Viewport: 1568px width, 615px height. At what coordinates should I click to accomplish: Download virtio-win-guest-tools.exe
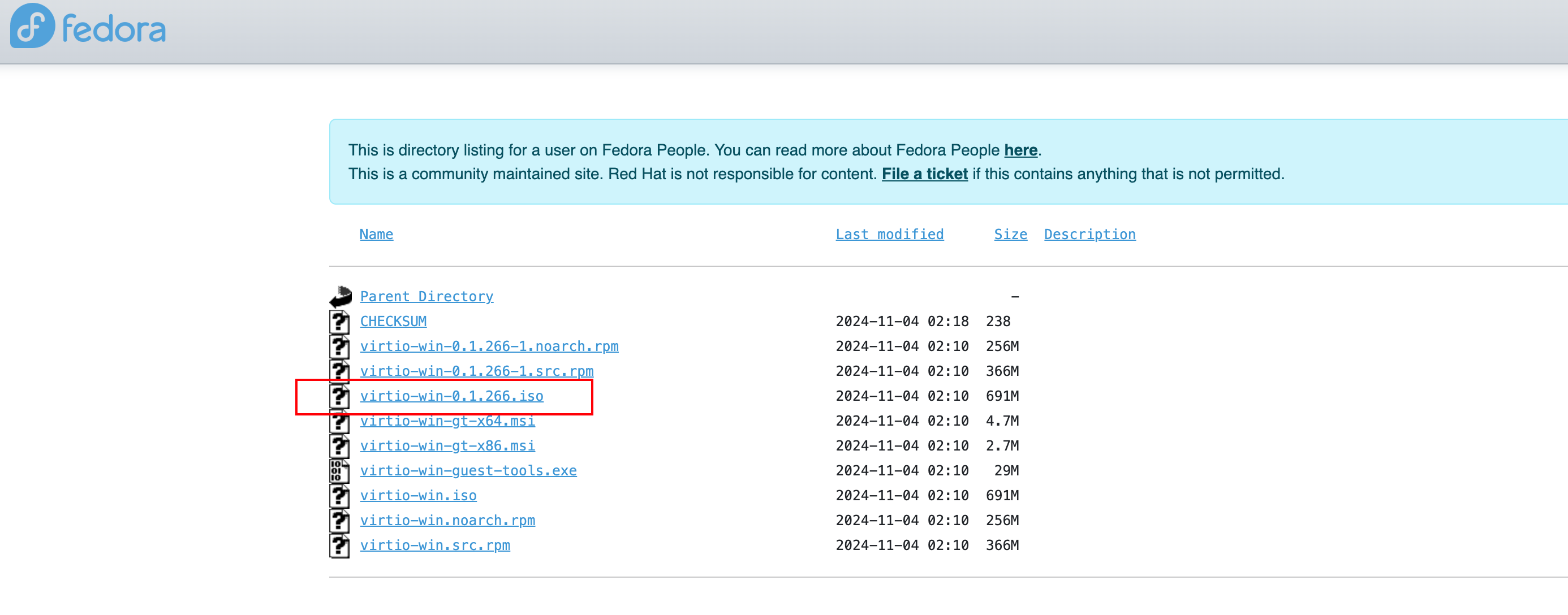click(x=468, y=470)
